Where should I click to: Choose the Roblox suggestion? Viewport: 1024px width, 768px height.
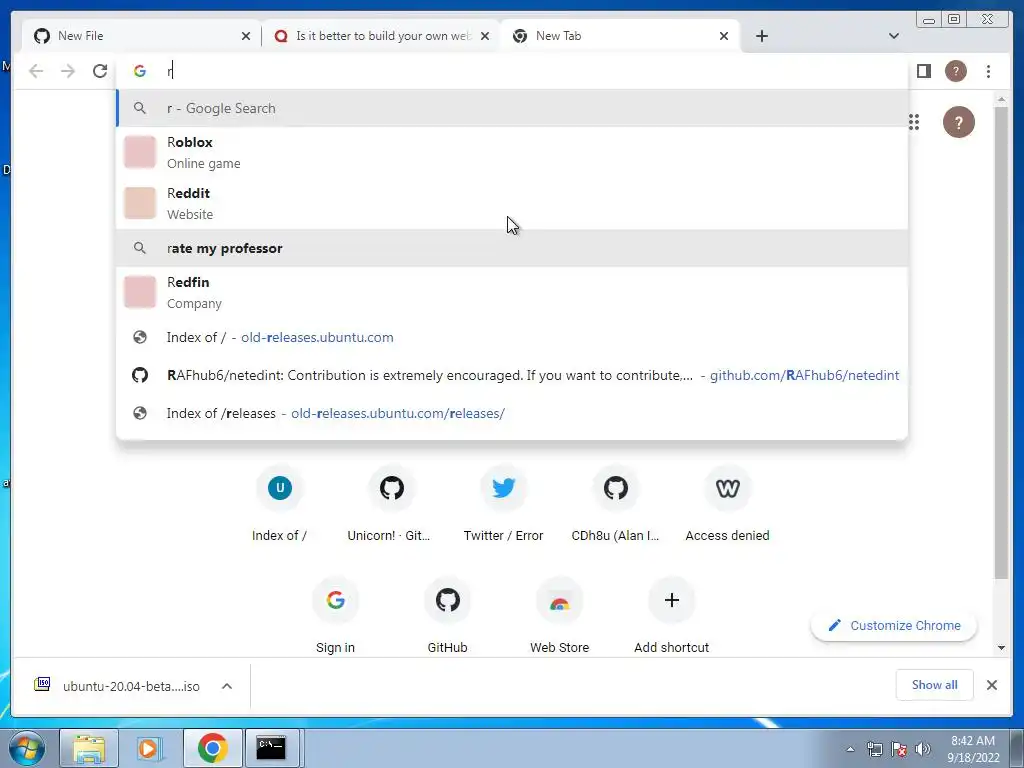[512, 153]
